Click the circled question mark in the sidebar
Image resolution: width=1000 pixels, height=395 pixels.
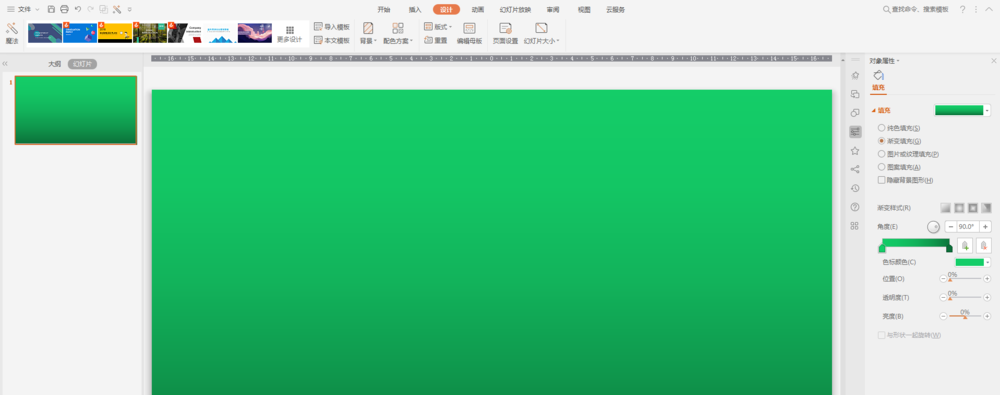tap(855, 207)
